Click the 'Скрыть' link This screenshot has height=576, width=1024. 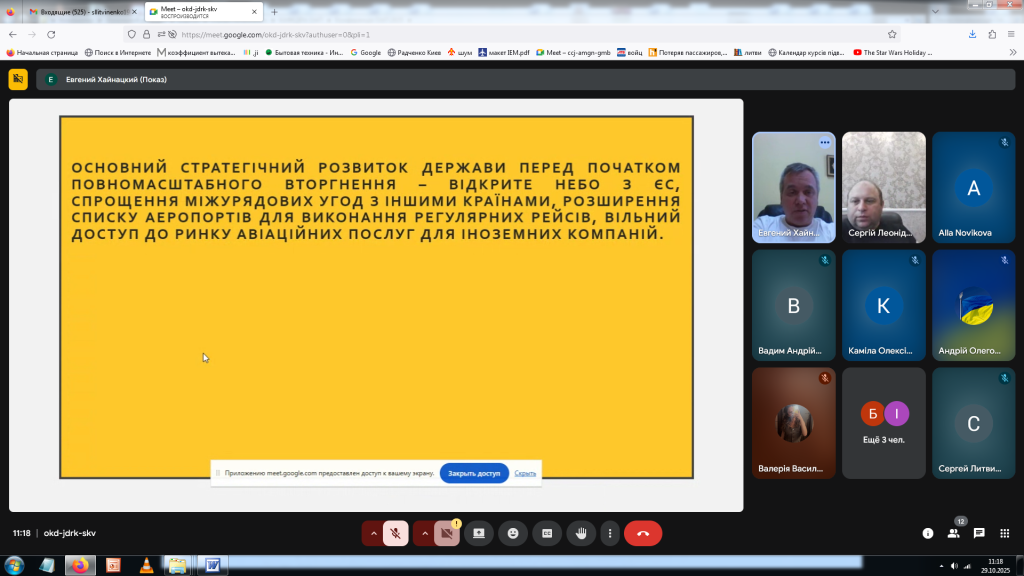pos(525,473)
